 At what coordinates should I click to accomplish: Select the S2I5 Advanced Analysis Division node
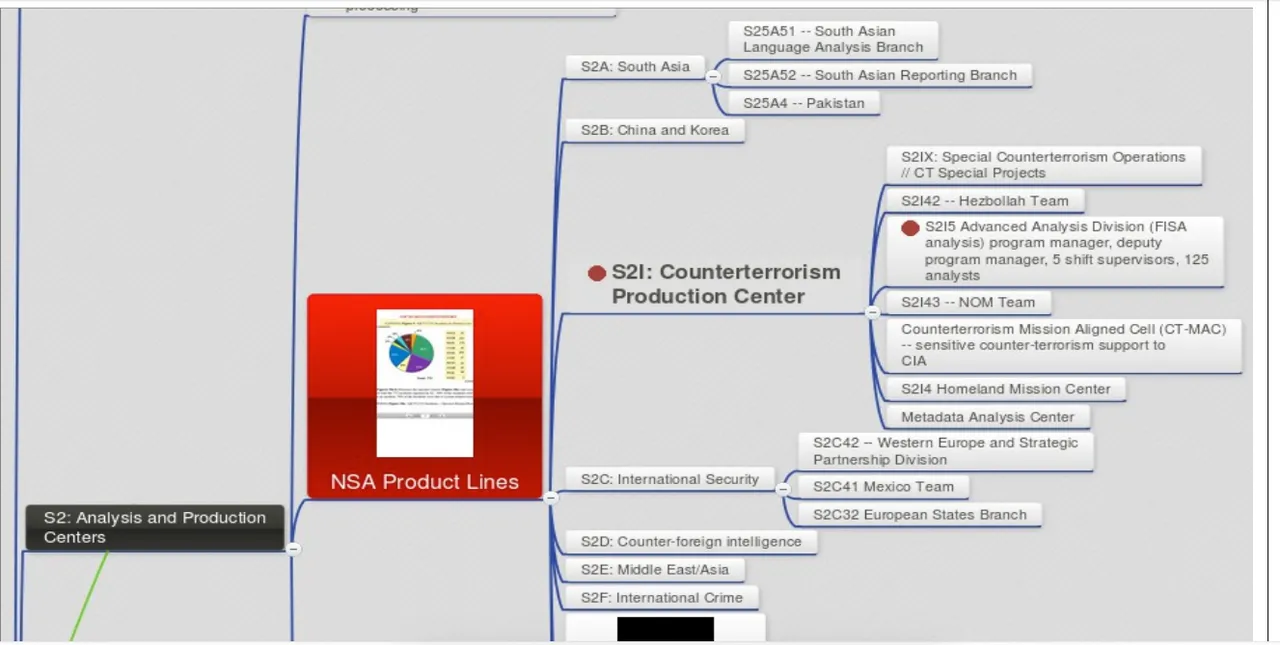coord(1055,251)
